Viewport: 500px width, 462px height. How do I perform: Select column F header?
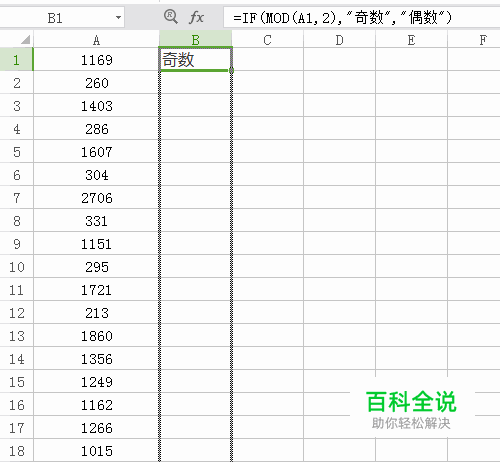474,40
